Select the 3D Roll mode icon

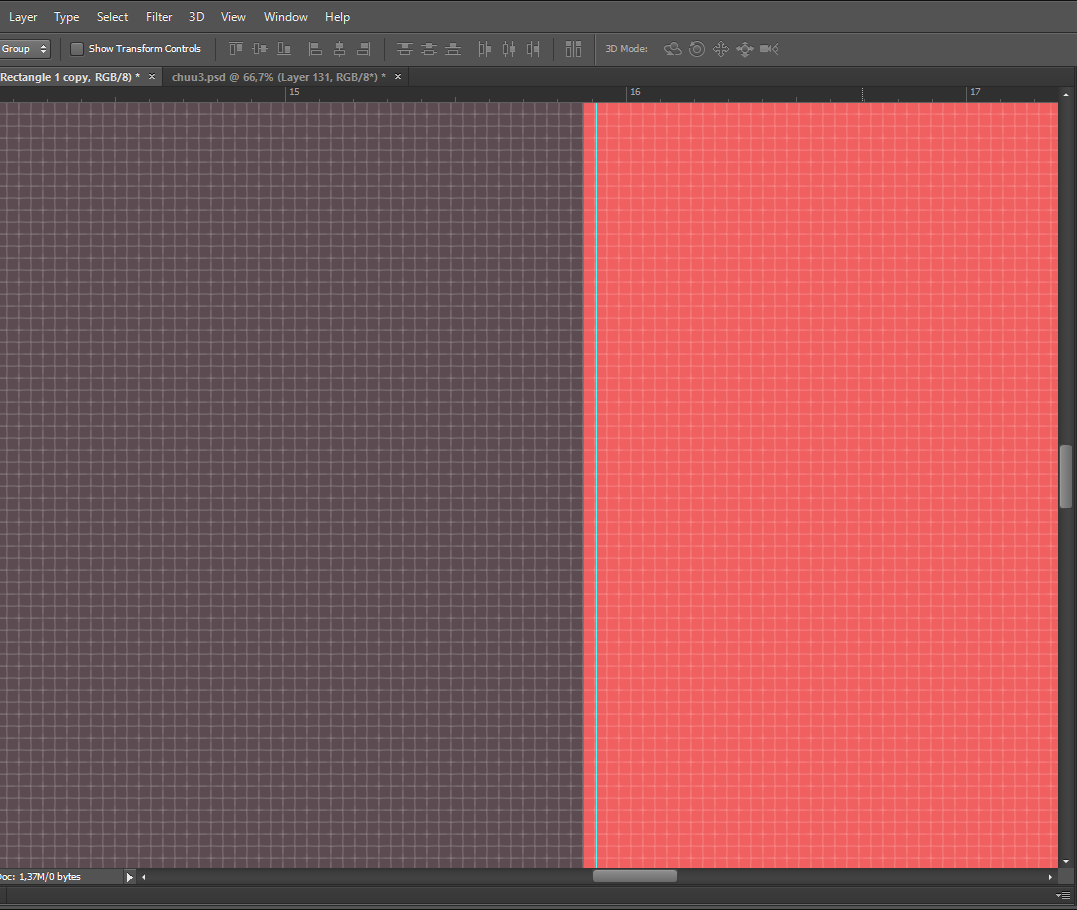(696, 49)
